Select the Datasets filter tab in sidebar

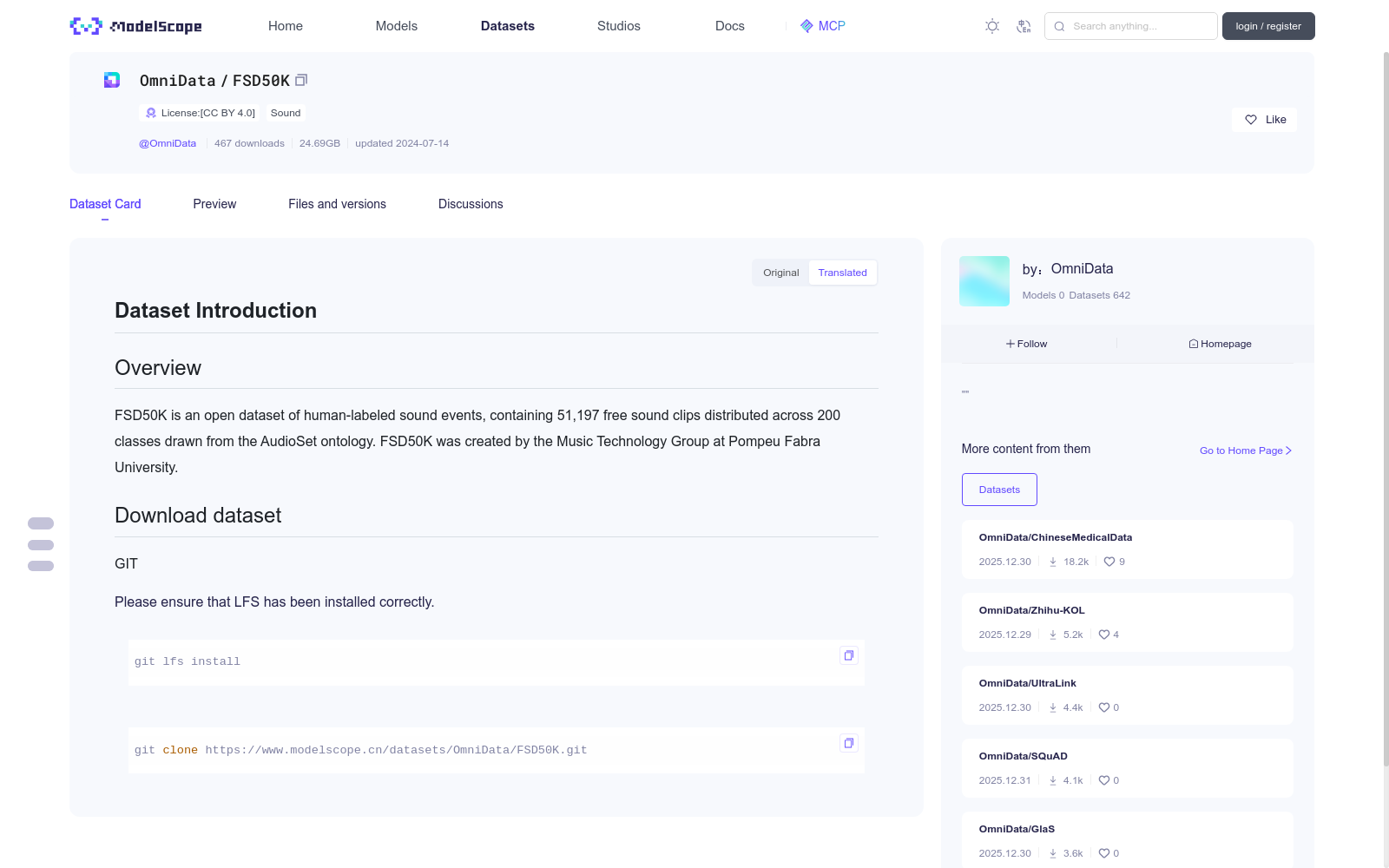point(999,490)
